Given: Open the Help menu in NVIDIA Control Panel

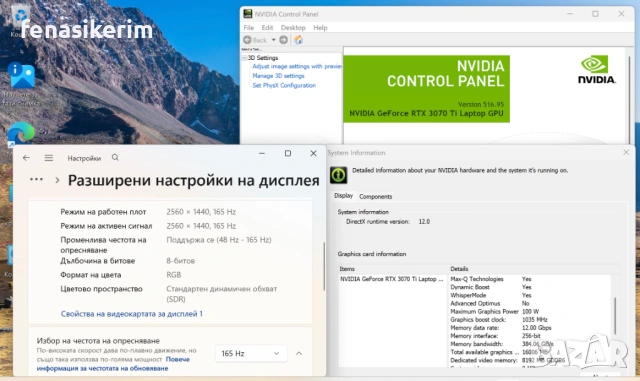Looking at the screenshot, I should coord(320,28).
